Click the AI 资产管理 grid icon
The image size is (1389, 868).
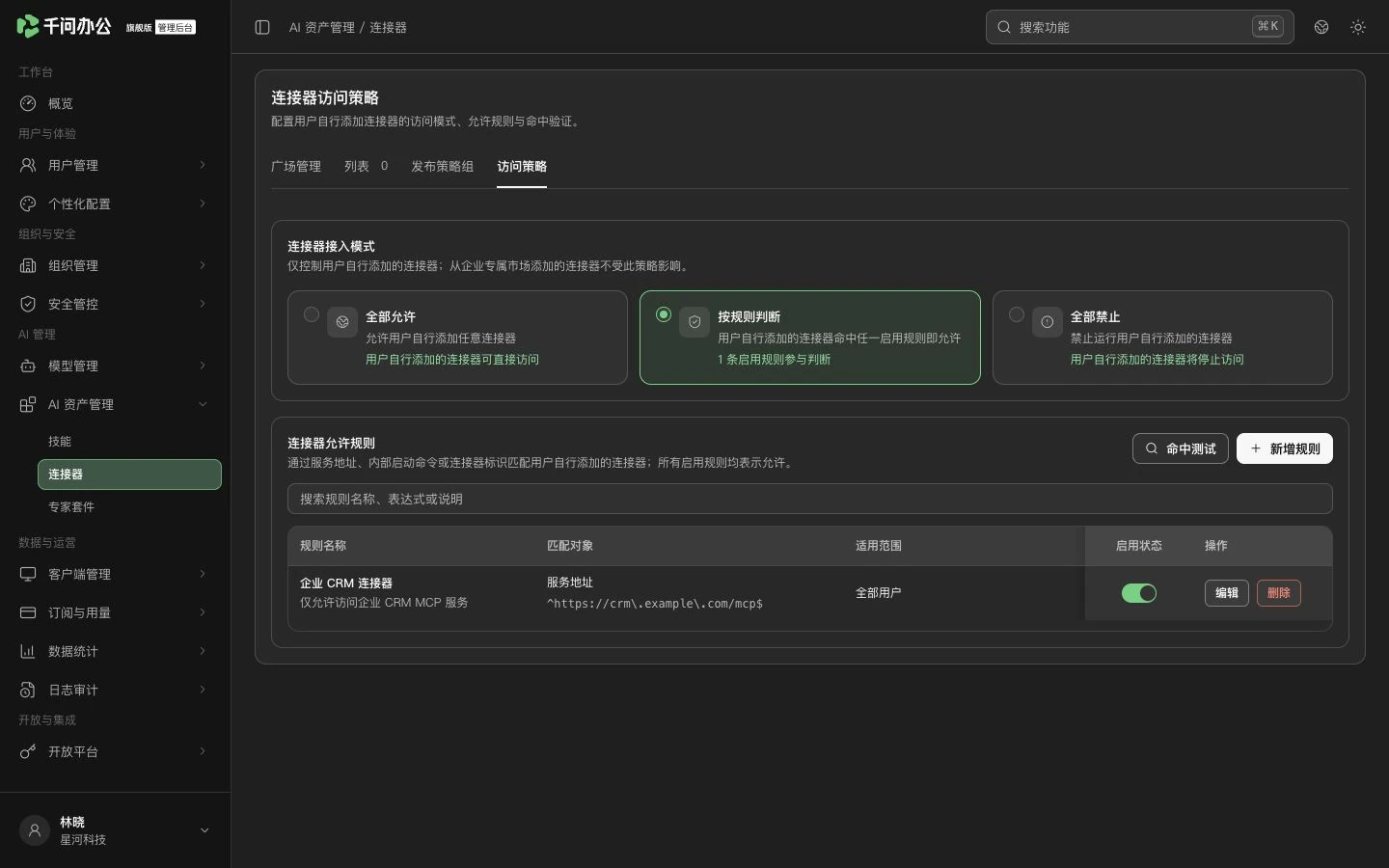click(28, 404)
